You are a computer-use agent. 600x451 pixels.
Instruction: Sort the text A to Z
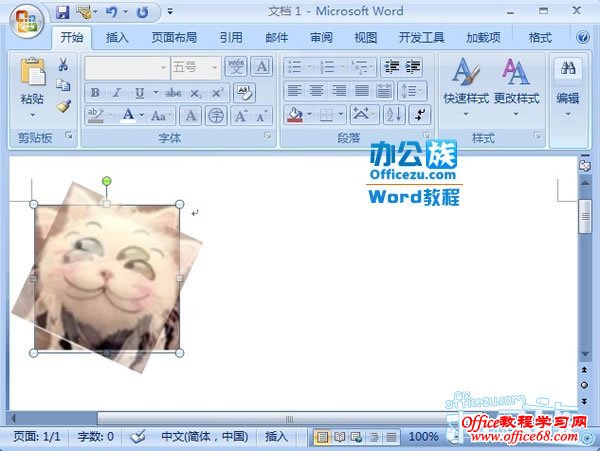coord(394,115)
